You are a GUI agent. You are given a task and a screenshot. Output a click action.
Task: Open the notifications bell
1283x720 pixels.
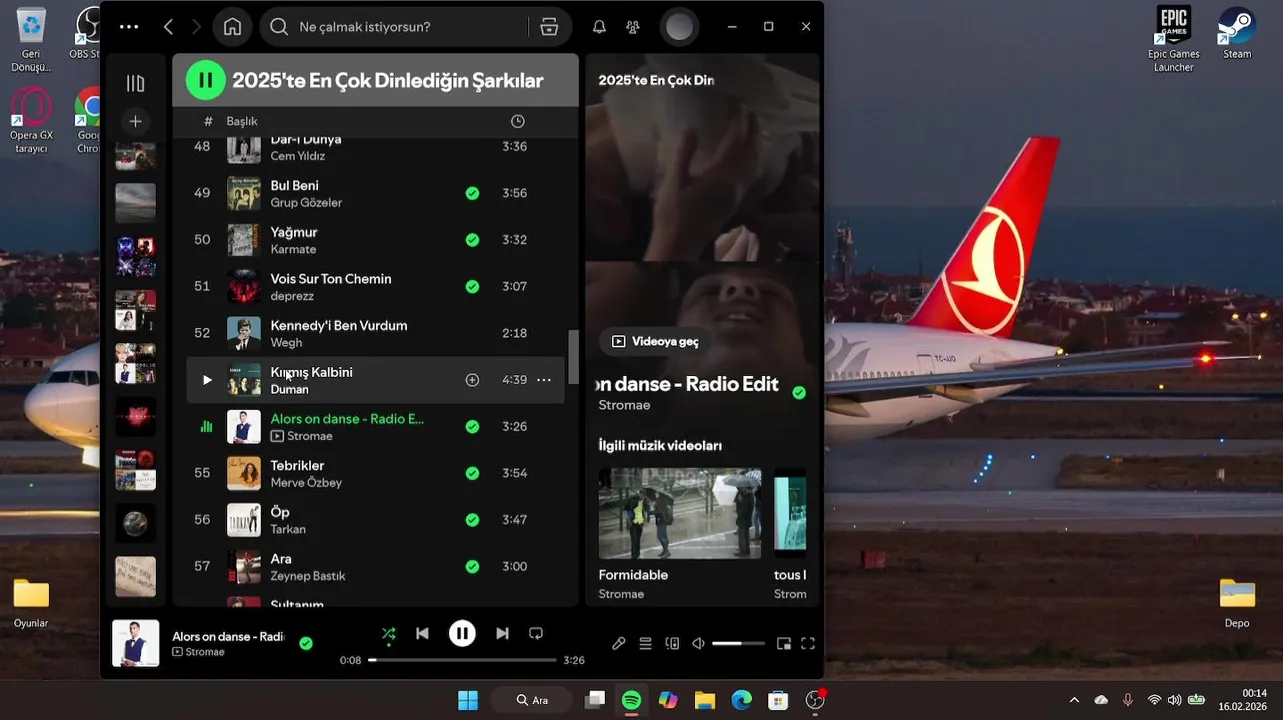click(599, 27)
